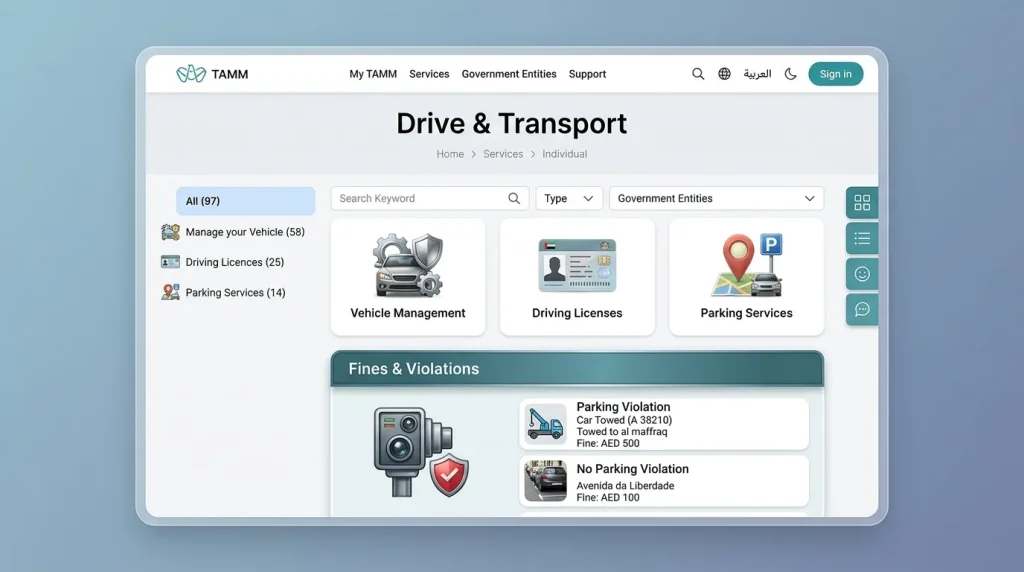Click Fines & Violations header
The image size is (1024, 572).
[x=577, y=369]
